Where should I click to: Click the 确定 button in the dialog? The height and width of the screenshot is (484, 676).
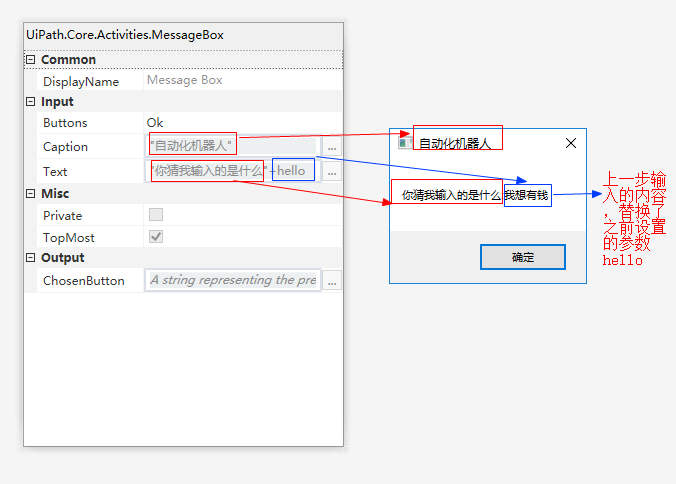click(x=523, y=257)
